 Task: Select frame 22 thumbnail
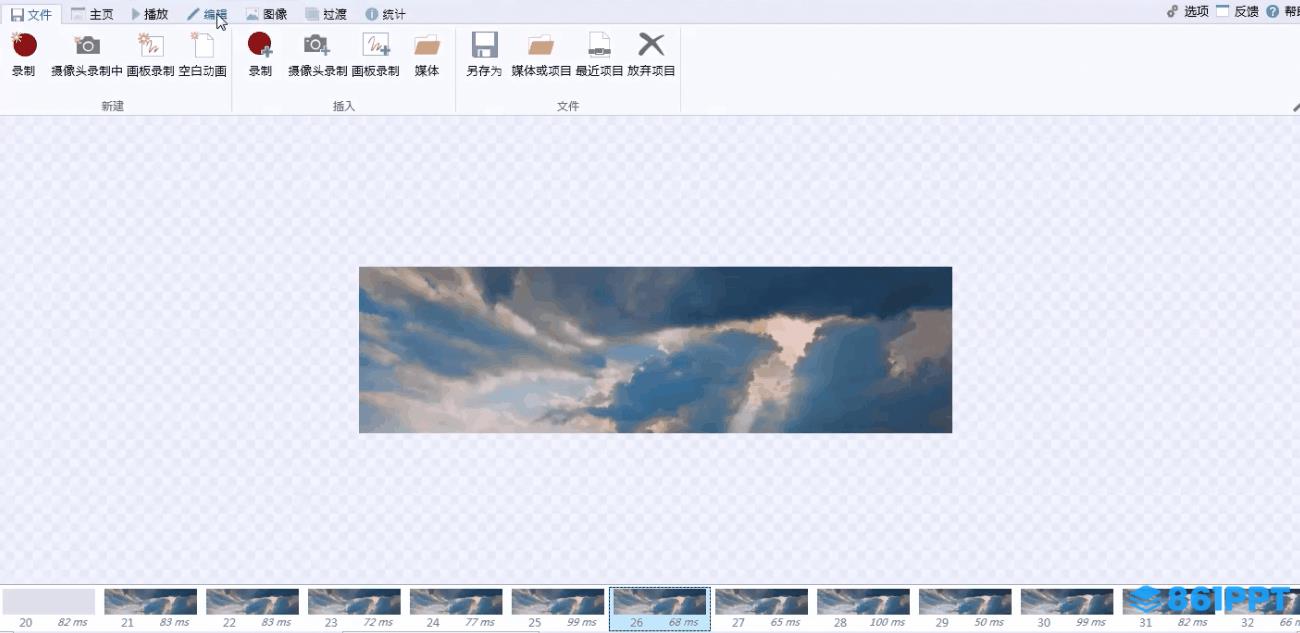(x=252, y=601)
